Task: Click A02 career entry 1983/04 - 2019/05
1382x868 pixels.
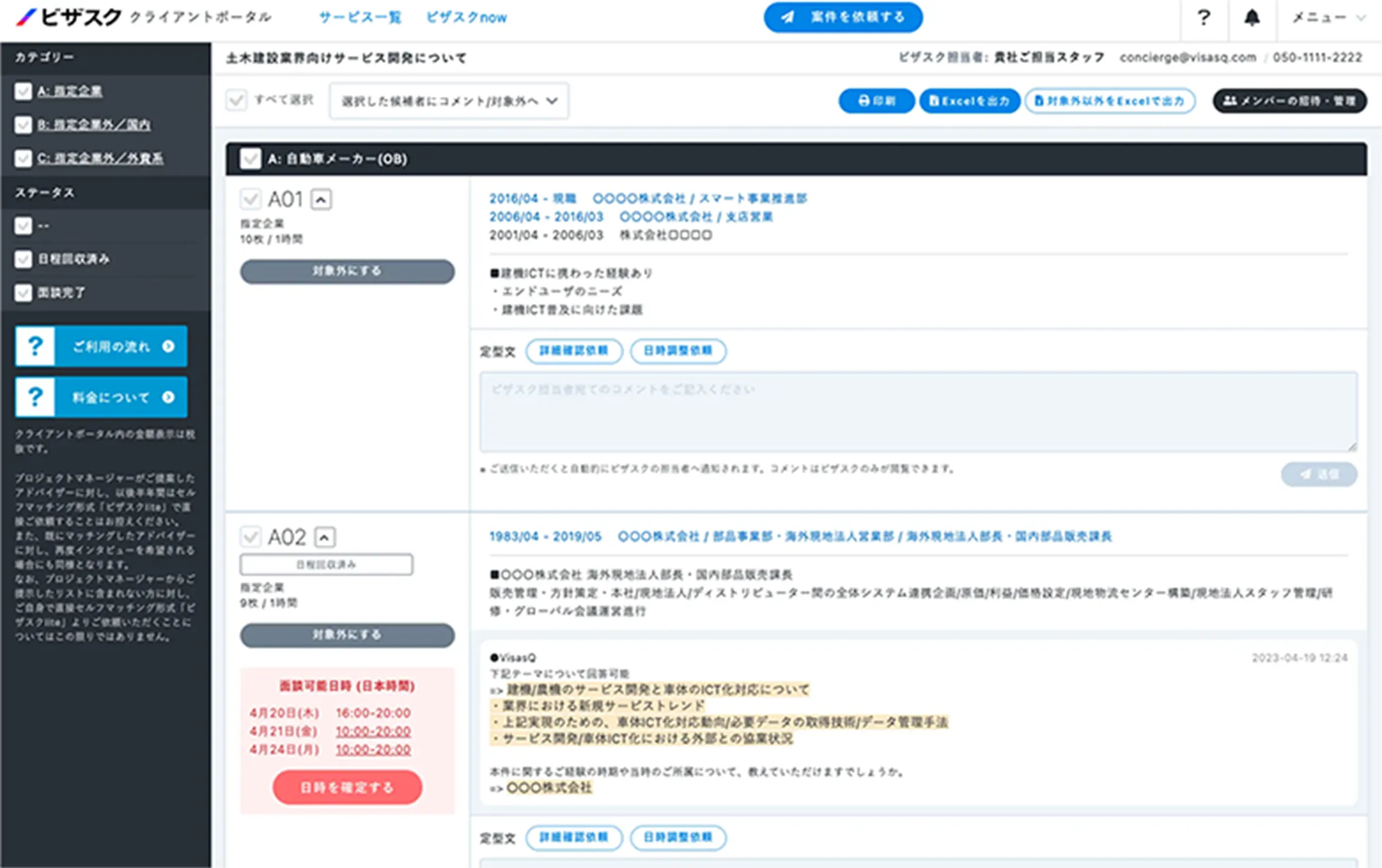Action: (x=800, y=536)
